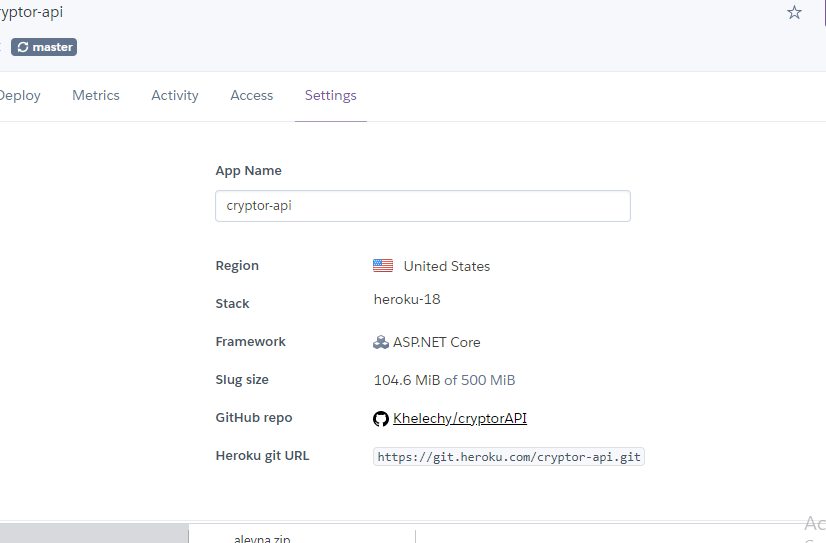Open the Deploy tab
This screenshot has width=826, height=543.
click(20, 96)
